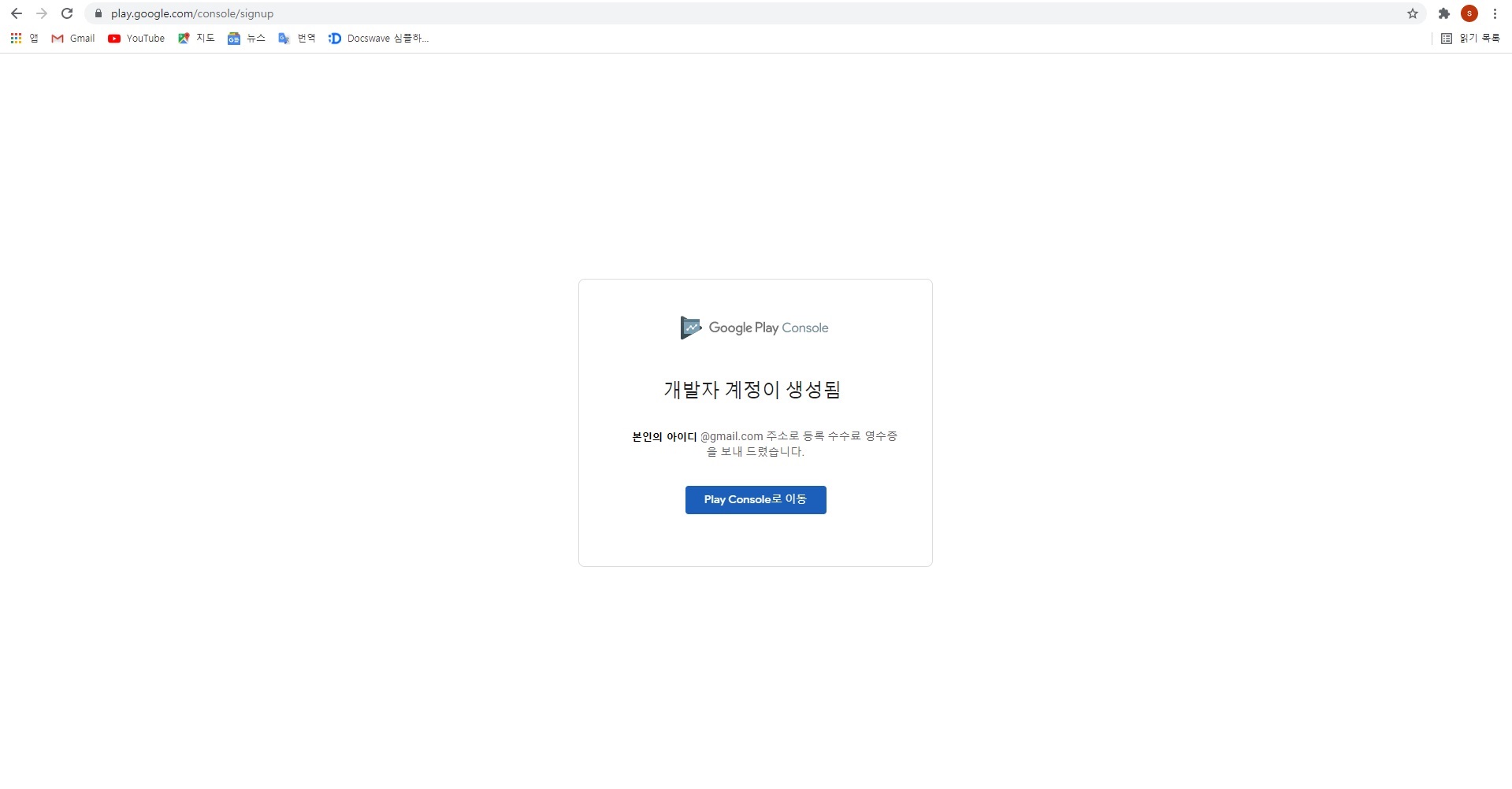This screenshot has width=1512, height=789.
Task: Open the 뉴스 news bookmark
Action: coord(247,38)
